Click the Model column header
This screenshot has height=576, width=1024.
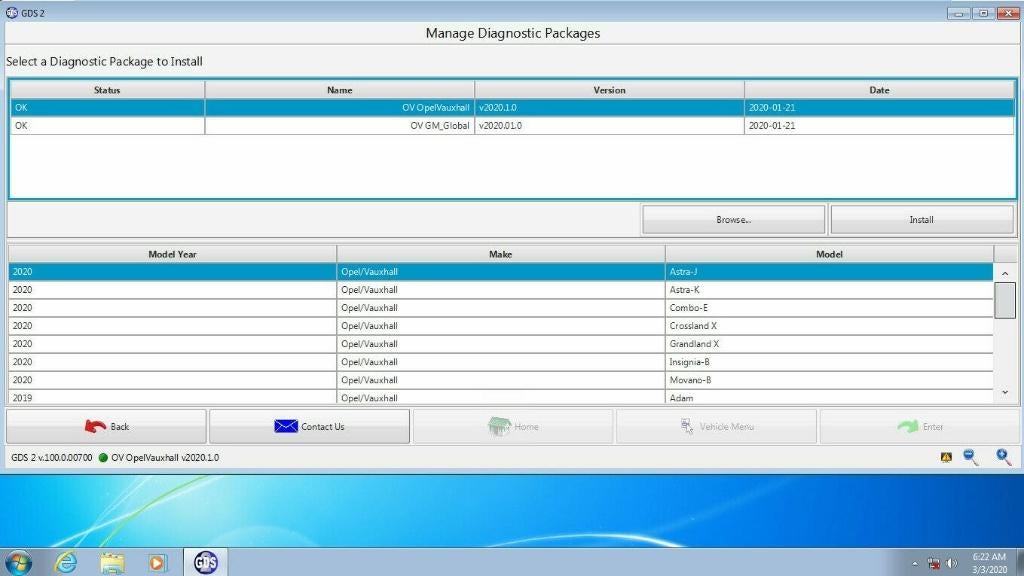tap(829, 254)
